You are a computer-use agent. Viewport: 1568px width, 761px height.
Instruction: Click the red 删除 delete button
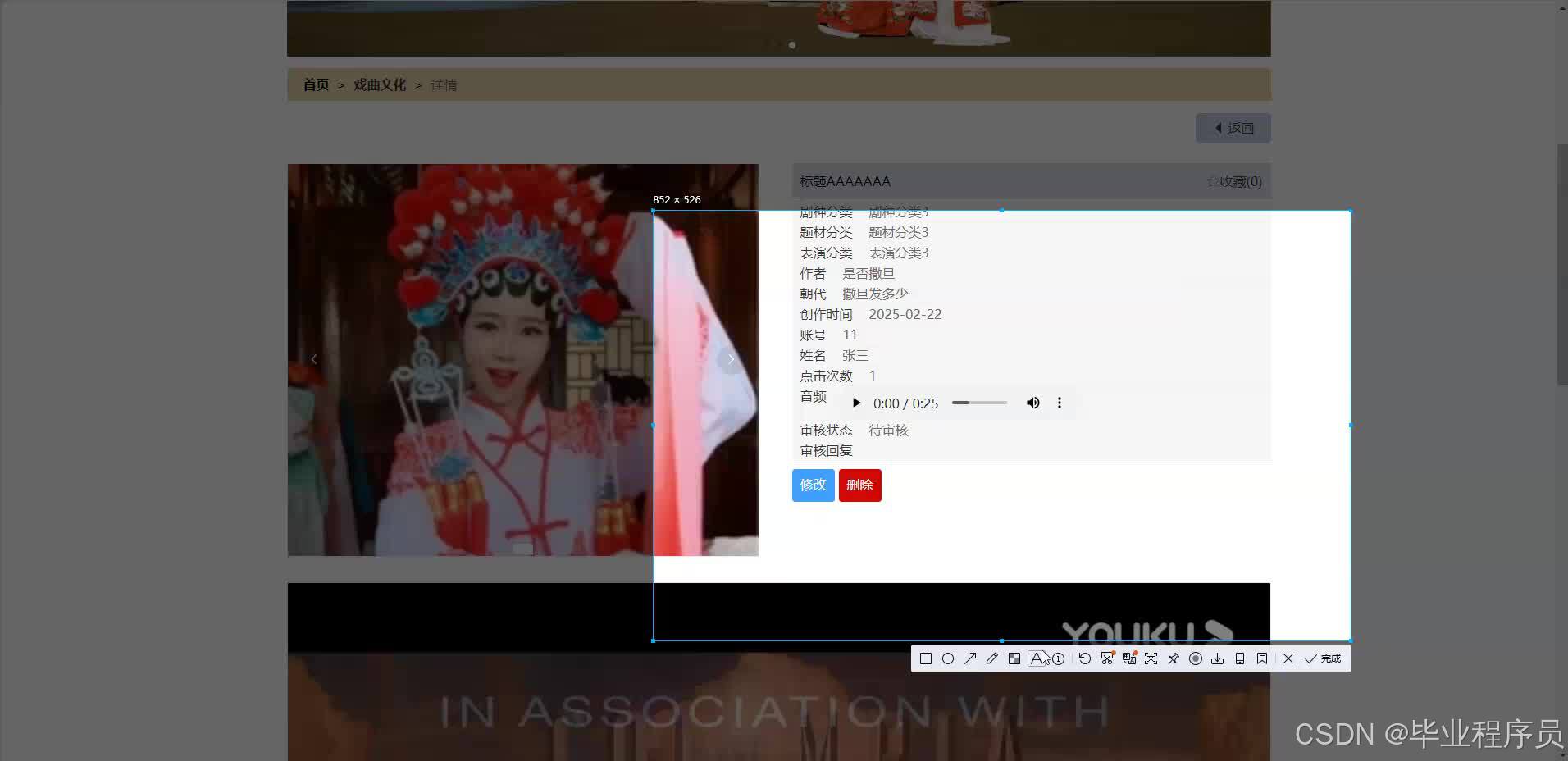(x=860, y=485)
